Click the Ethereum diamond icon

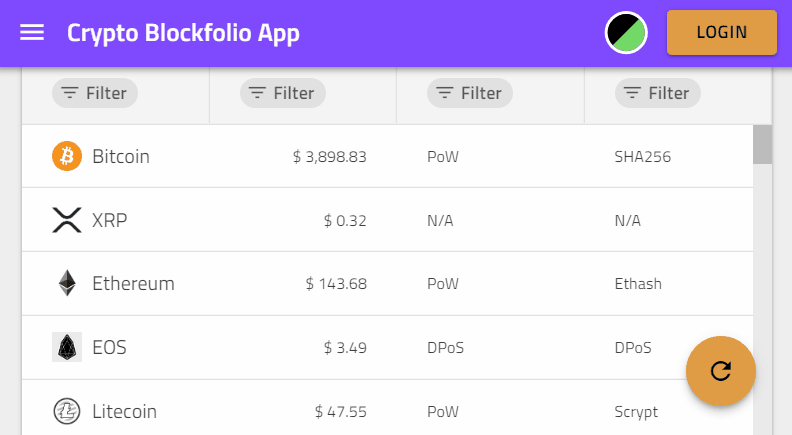[67, 283]
